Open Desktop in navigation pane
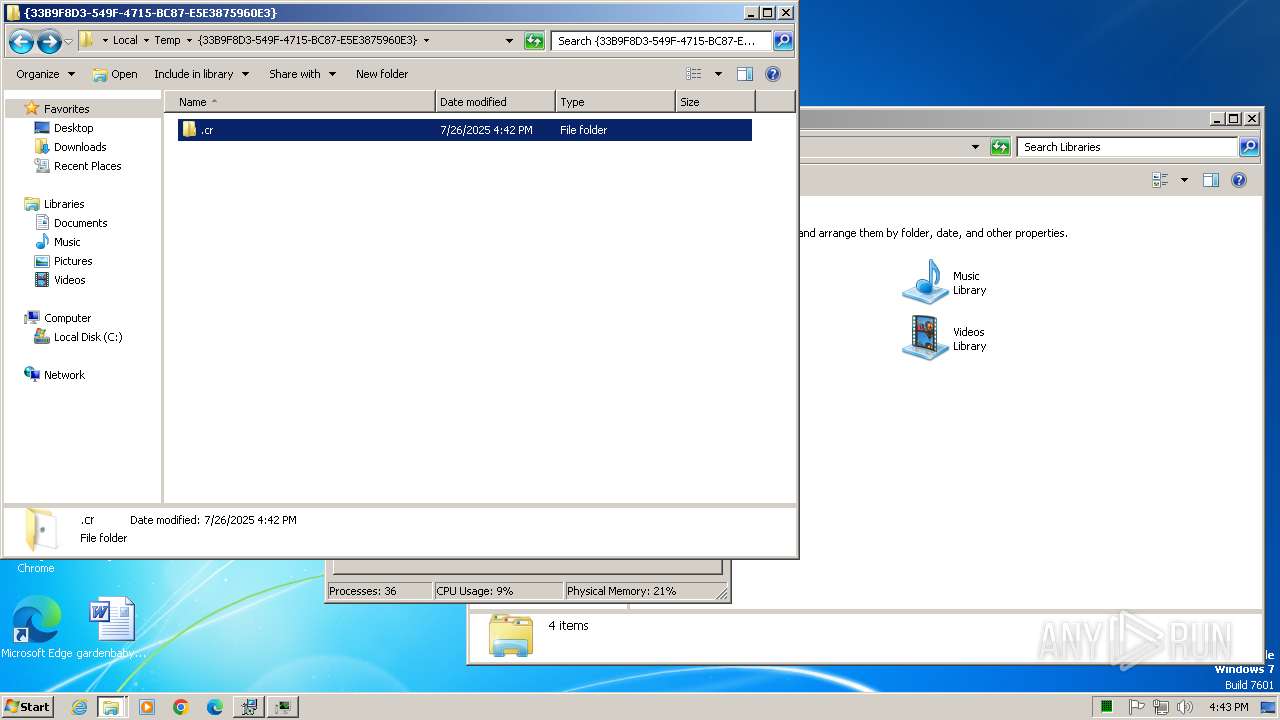1280x720 pixels. pos(73,128)
